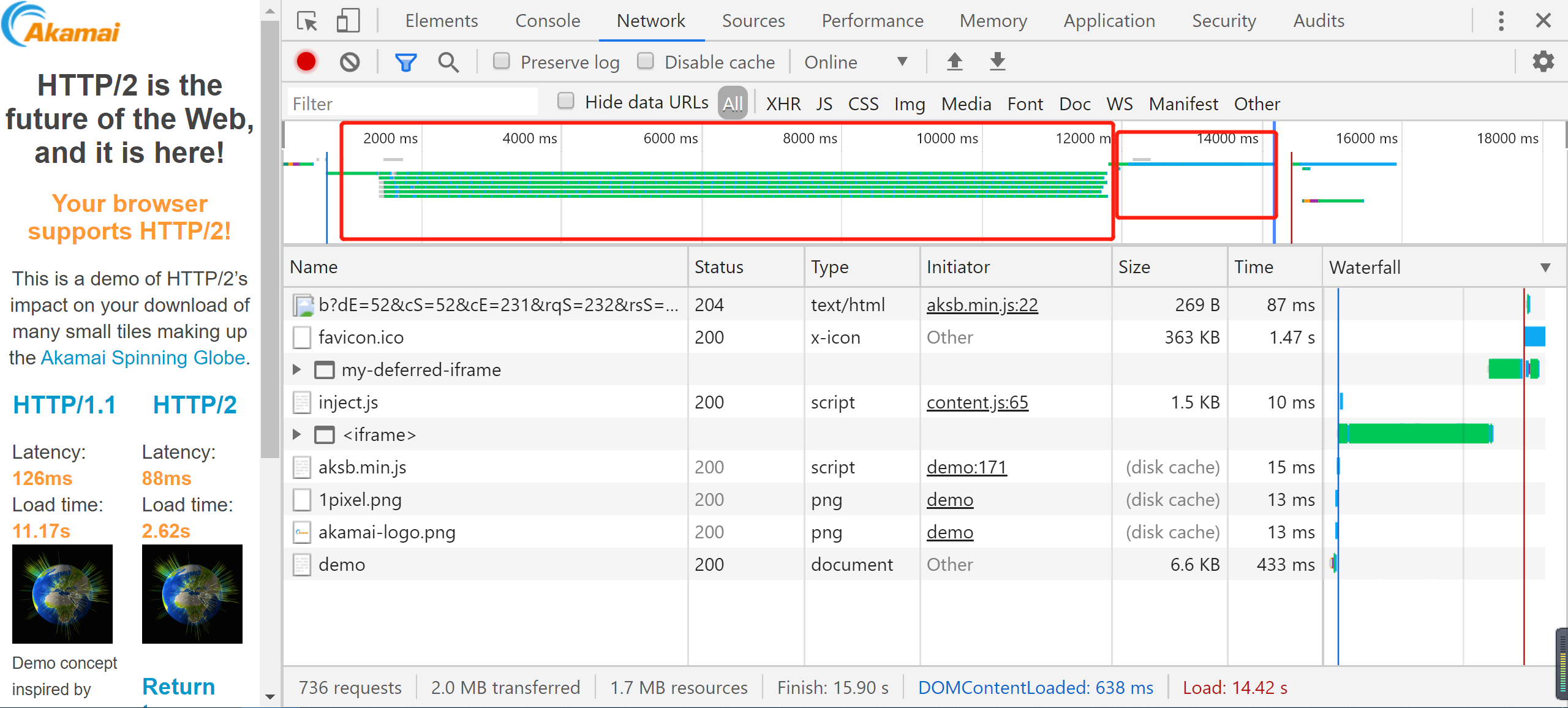Viewport: 1568px width, 708px height.
Task: Open the Online throttling dropdown
Action: 855,62
